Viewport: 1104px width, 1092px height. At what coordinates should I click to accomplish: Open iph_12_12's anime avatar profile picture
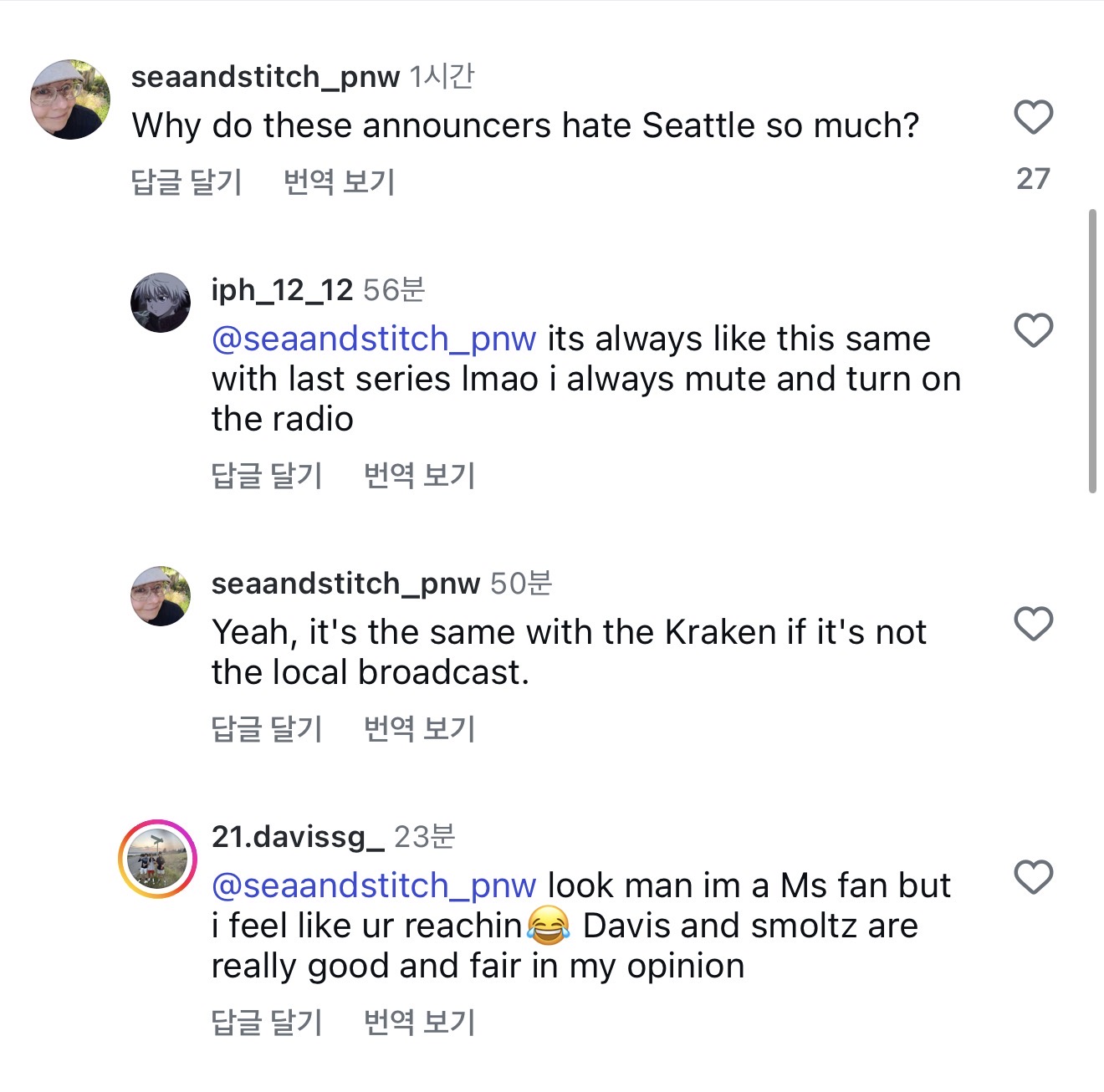click(161, 303)
